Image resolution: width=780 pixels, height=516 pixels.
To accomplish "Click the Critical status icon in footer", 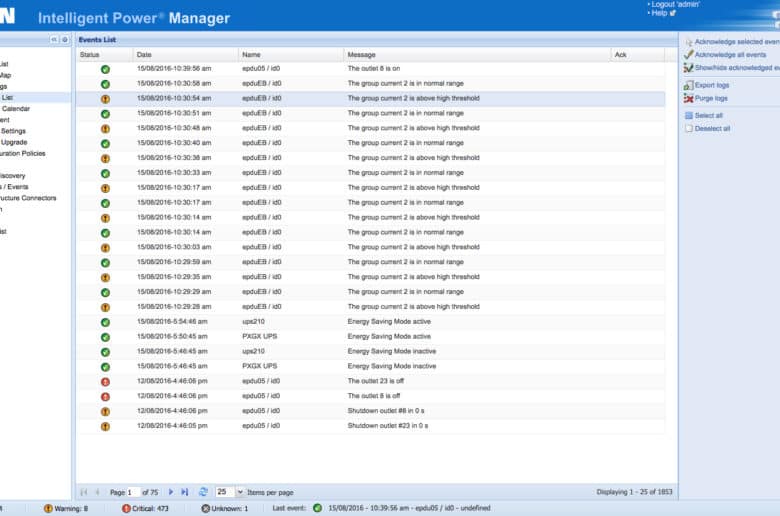I will pos(126,509).
